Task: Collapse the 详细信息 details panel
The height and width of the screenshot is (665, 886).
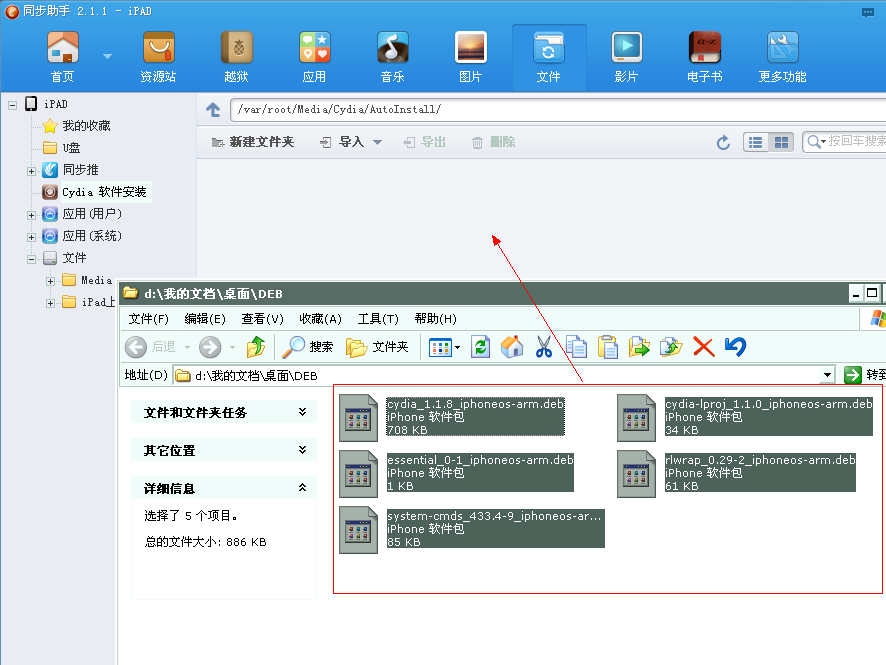Action: click(x=302, y=488)
